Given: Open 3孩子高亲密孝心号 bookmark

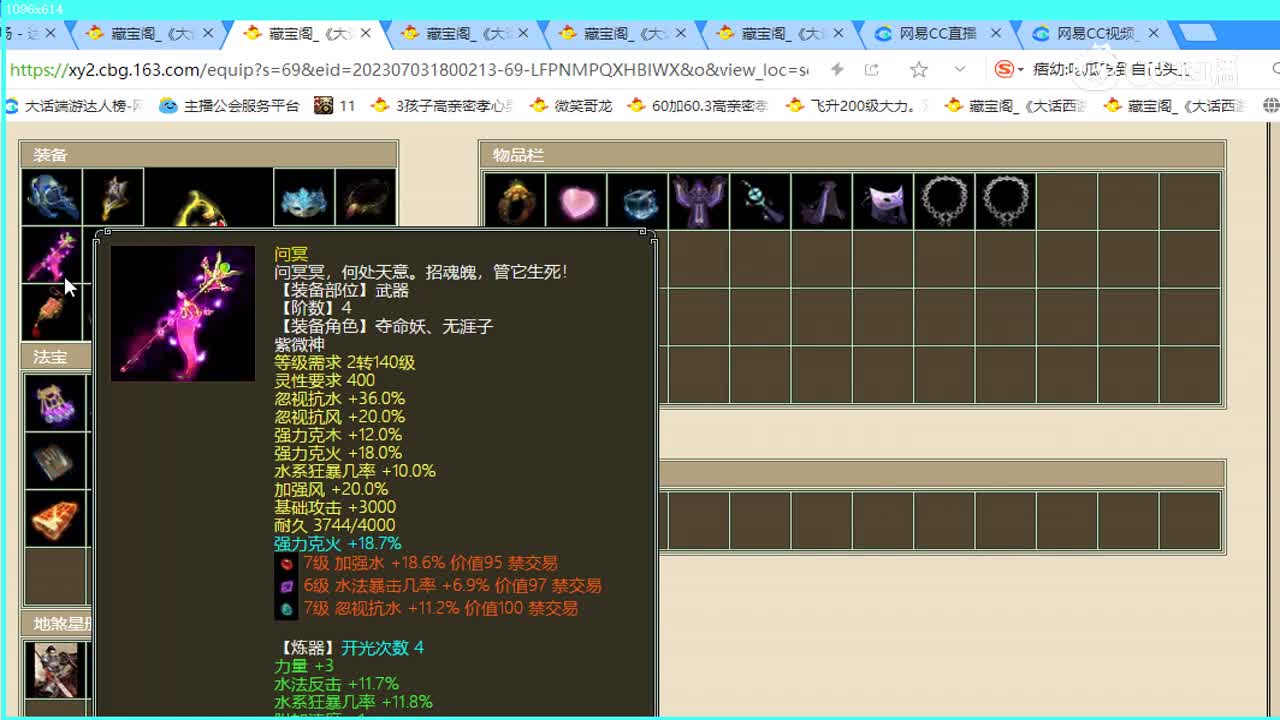Looking at the screenshot, I should [442, 105].
